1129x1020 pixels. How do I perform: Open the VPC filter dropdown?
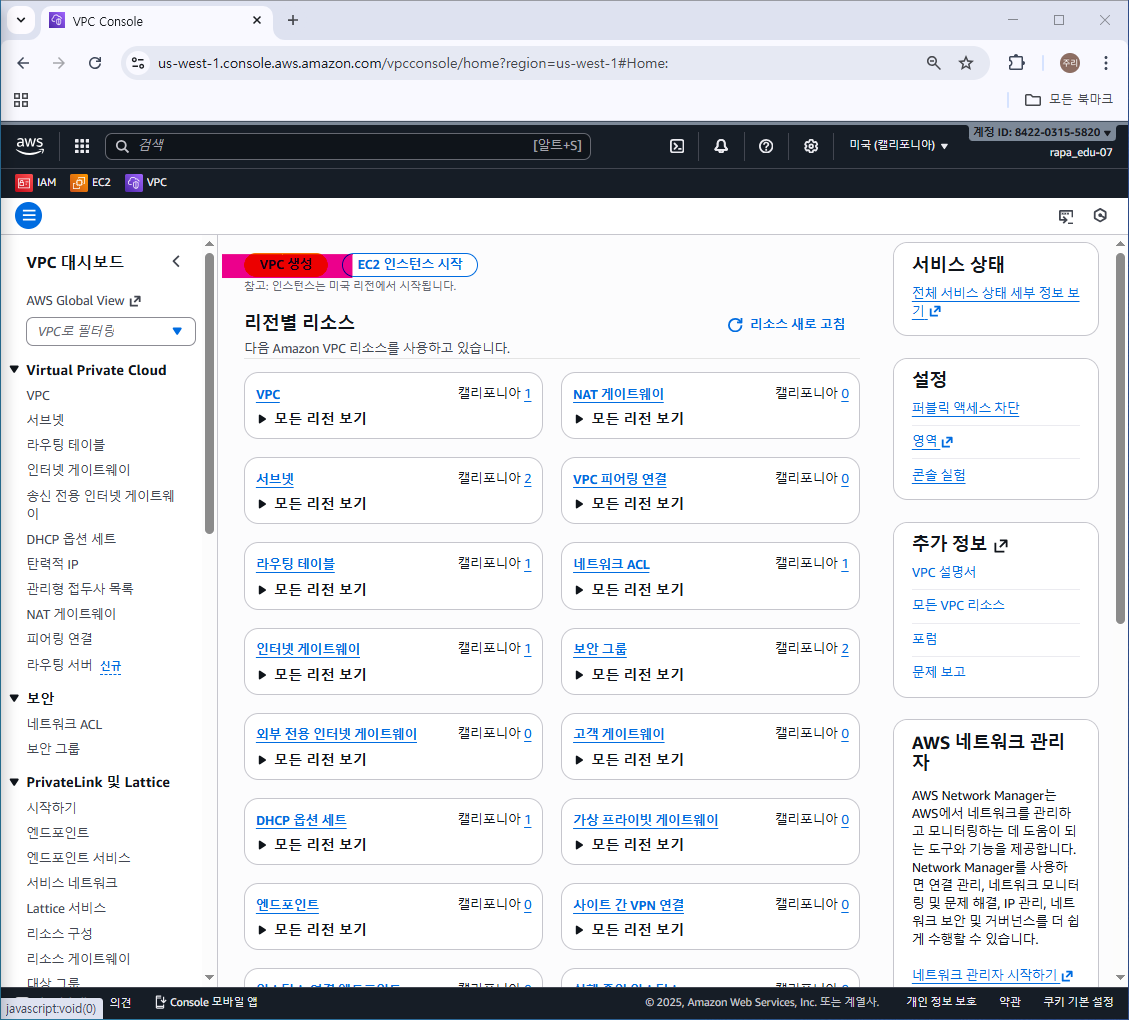111,331
